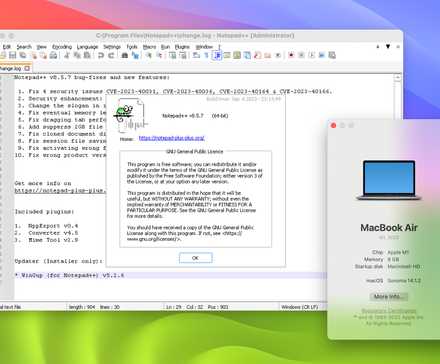
Task: Start macro recording with red icon
Action: coord(291,55)
